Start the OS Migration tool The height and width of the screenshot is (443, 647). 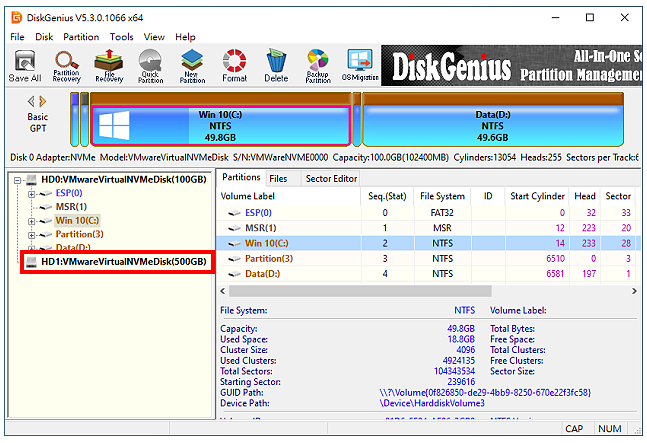(360, 66)
